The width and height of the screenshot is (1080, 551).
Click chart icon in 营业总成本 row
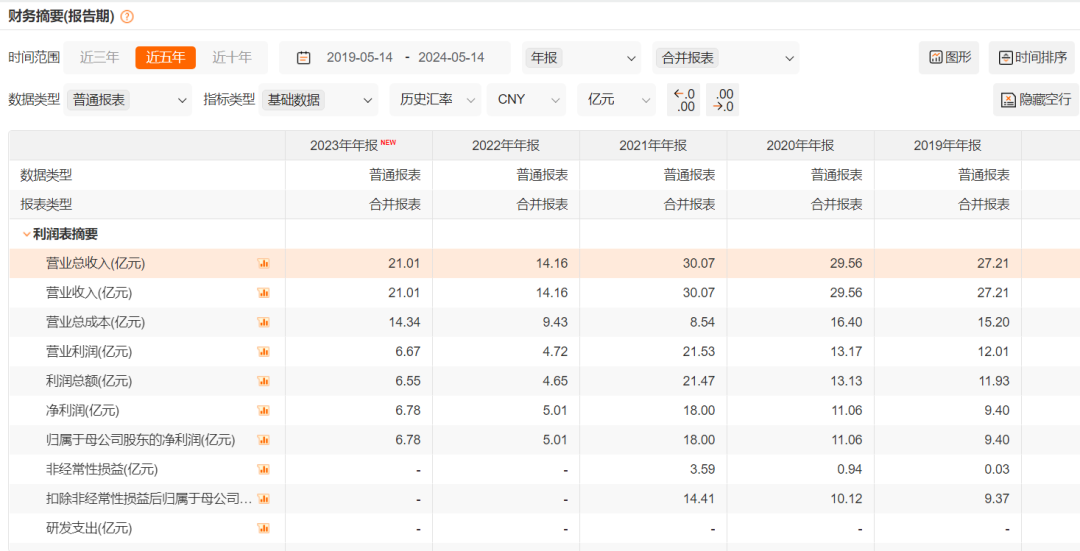pos(264,322)
